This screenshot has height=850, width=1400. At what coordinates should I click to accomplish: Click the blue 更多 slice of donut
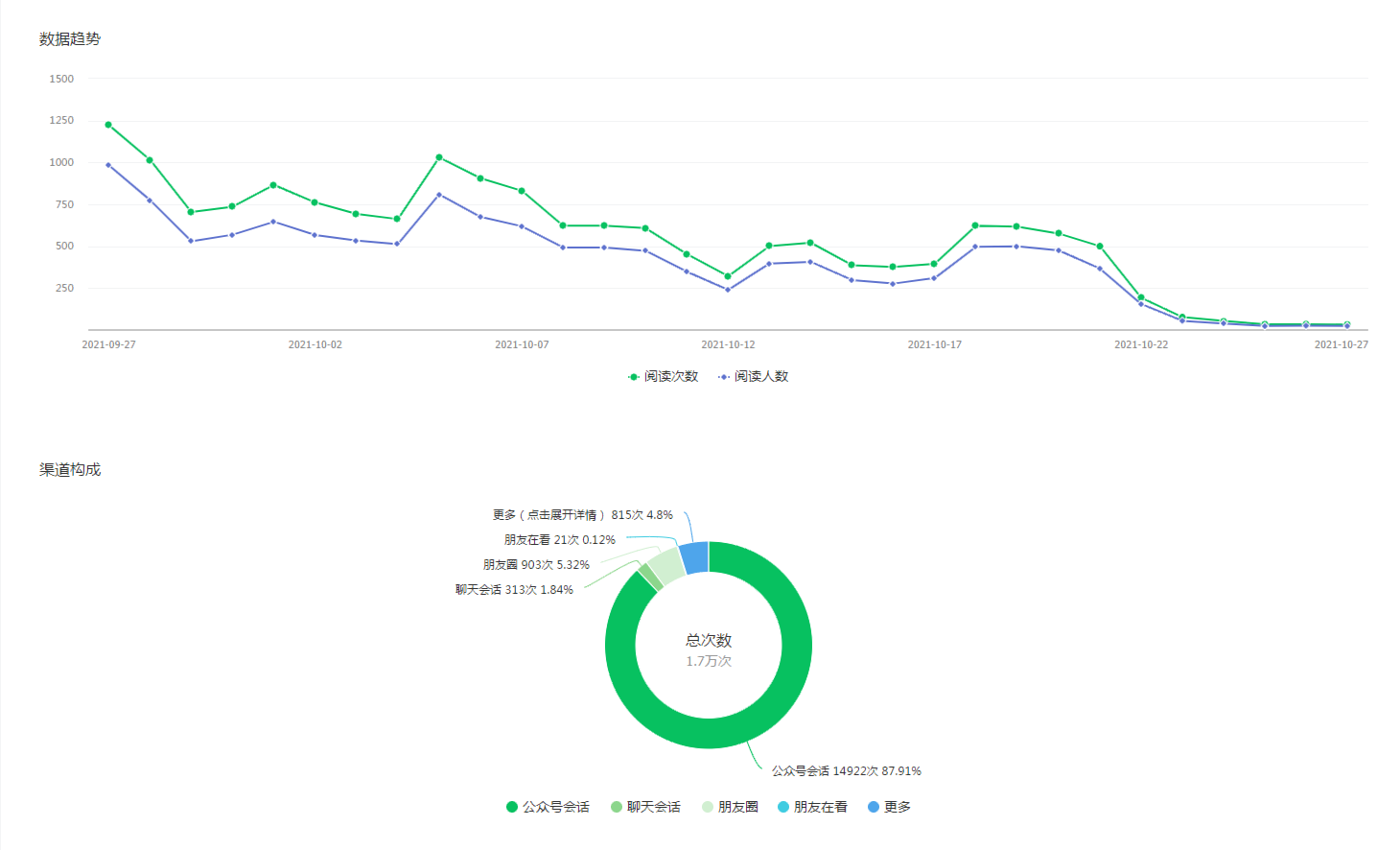pyautogui.click(x=694, y=557)
